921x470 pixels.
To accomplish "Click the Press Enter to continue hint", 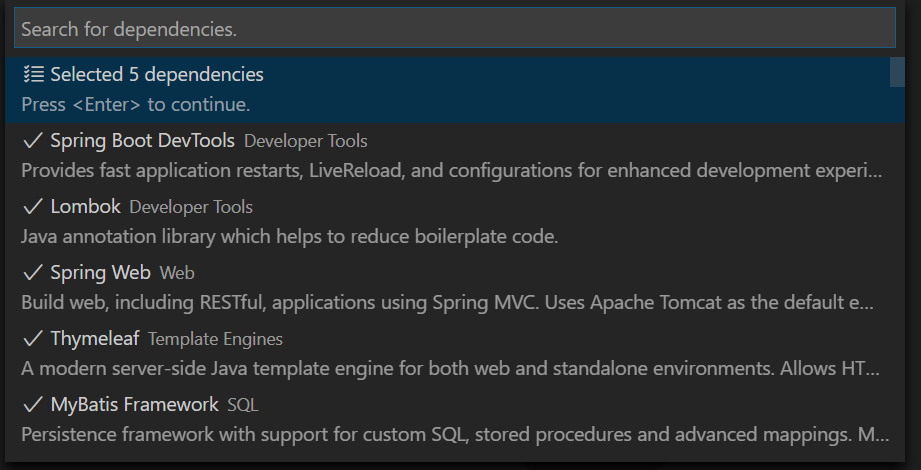I will [136, 104].
